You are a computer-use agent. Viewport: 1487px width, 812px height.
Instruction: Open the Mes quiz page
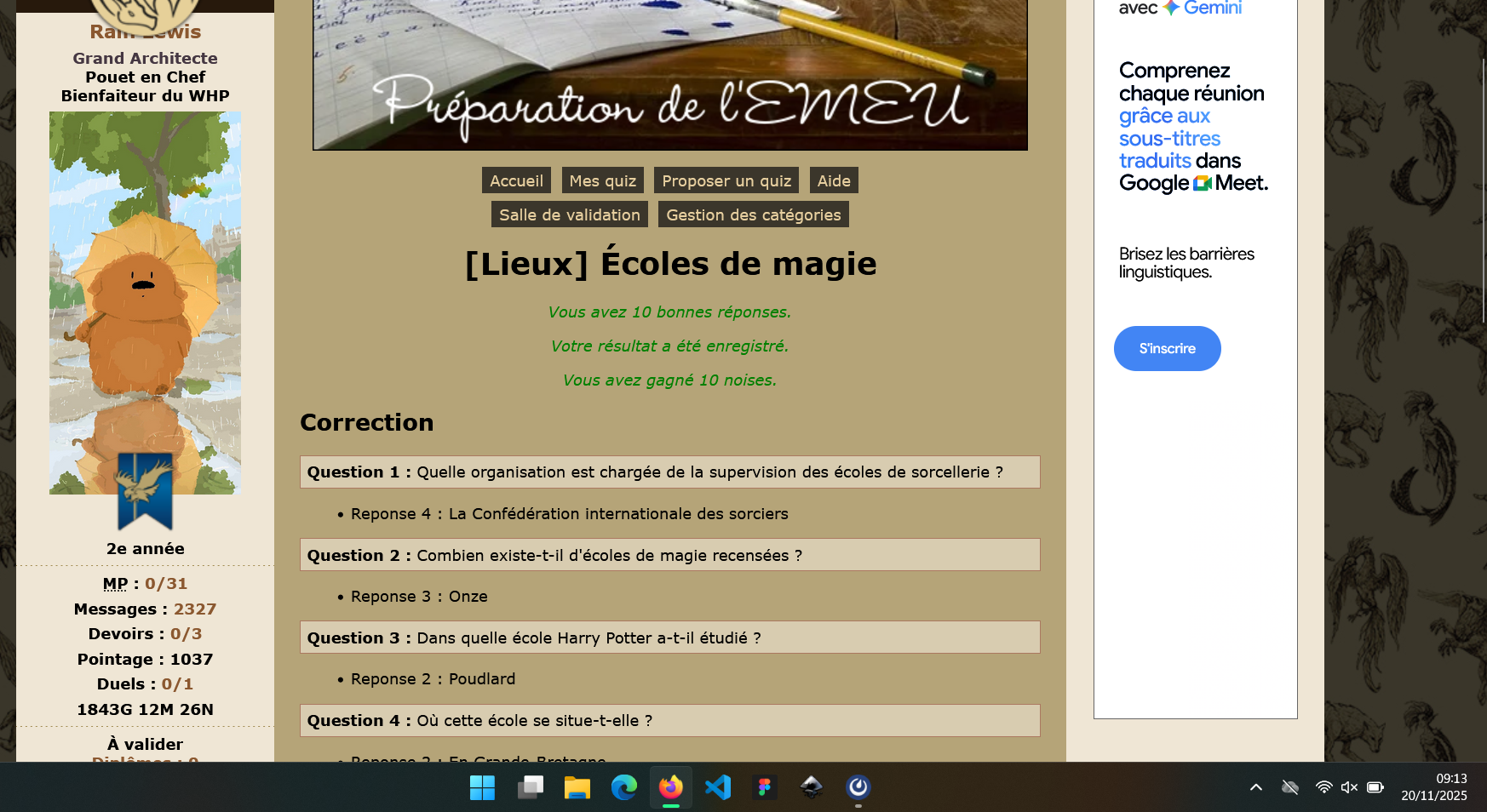[602, 180]
